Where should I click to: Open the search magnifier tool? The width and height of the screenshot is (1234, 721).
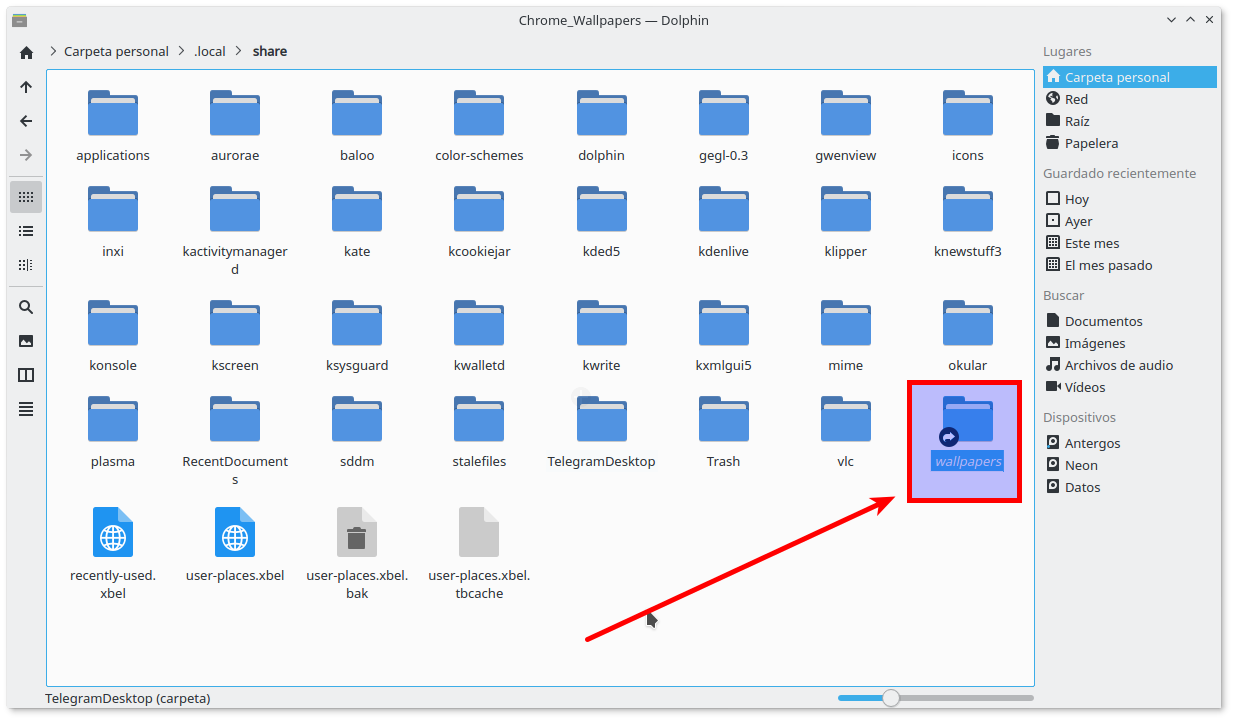tap(26, 307)
